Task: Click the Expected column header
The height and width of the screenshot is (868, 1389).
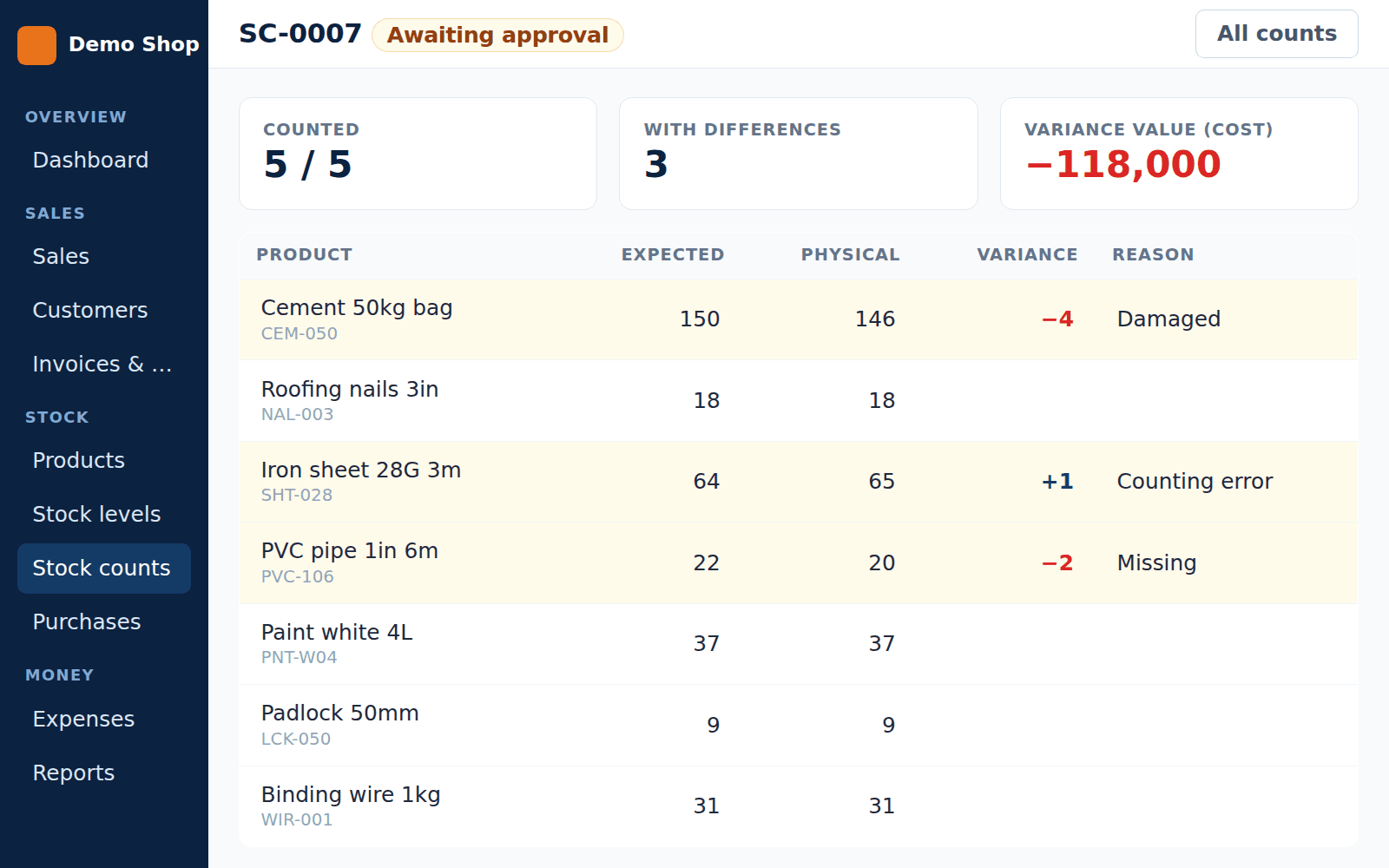Action: point(672,254)
